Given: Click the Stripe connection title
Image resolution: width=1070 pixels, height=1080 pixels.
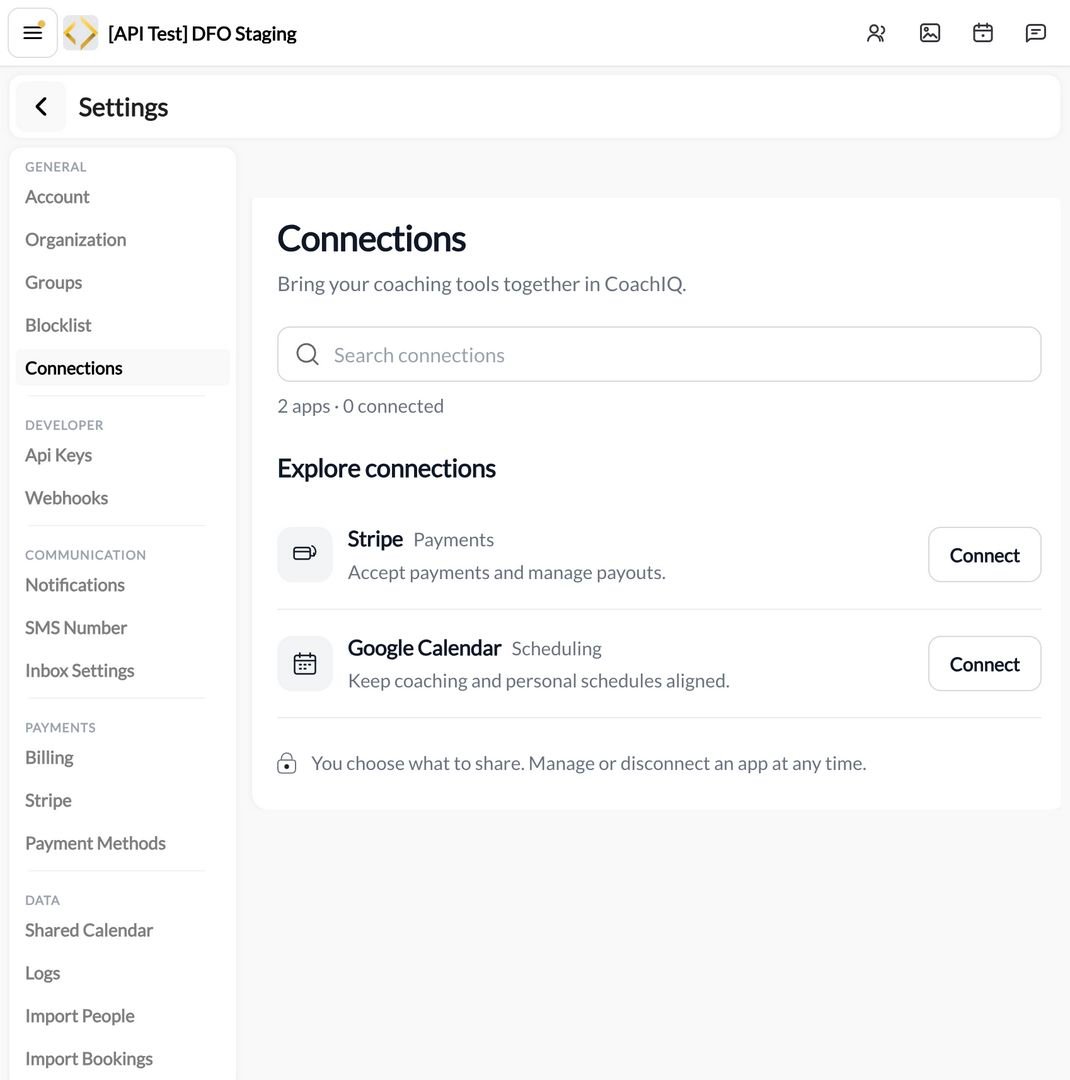Looking at the screenshot, I should 375,539.
